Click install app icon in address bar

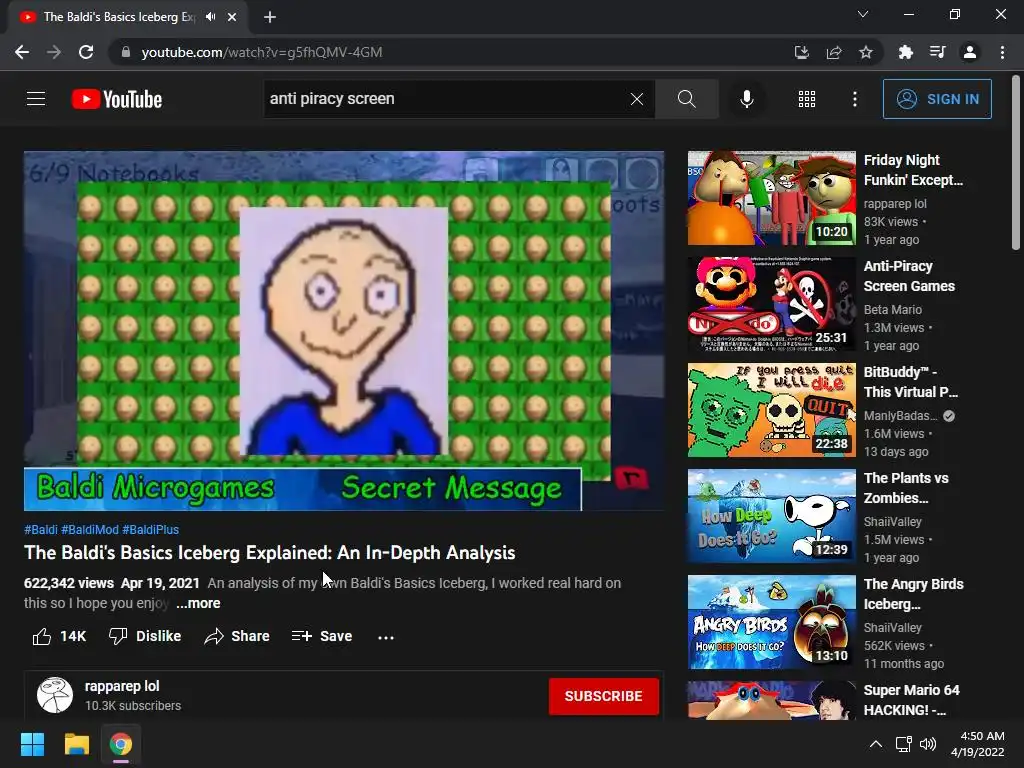pyautogui.click(x=801, y=52)
